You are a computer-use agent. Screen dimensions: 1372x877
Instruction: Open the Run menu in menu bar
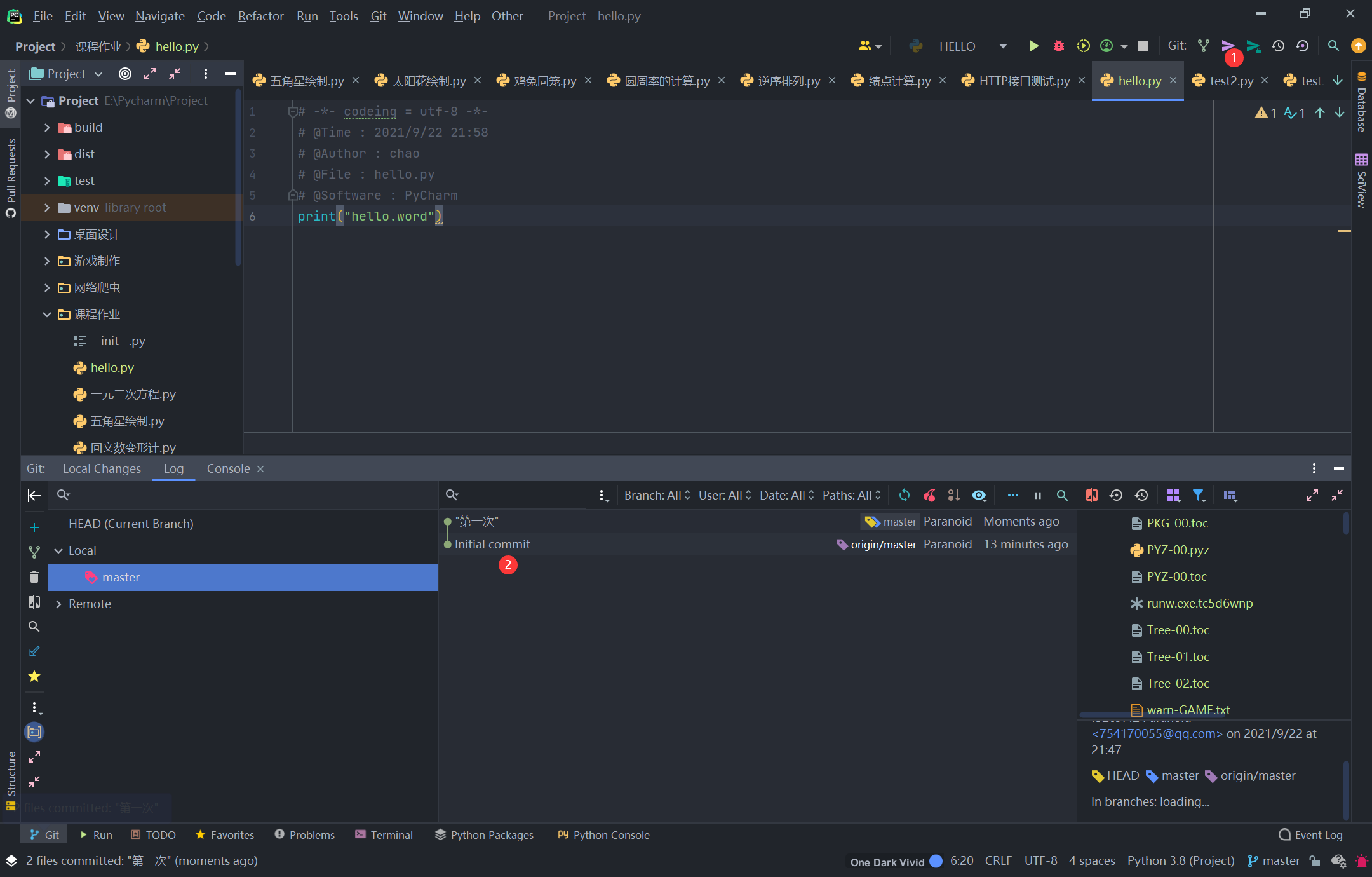307,15
